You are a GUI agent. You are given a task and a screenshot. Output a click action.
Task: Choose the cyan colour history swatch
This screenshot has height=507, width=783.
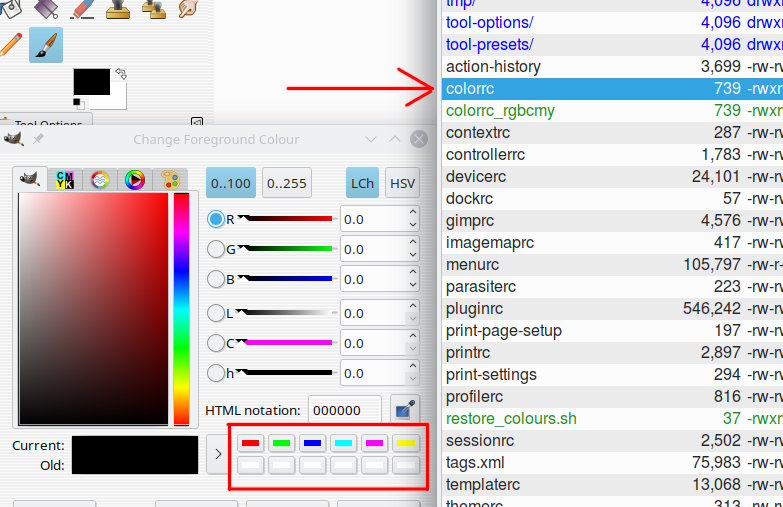click(x=344, y=443)
